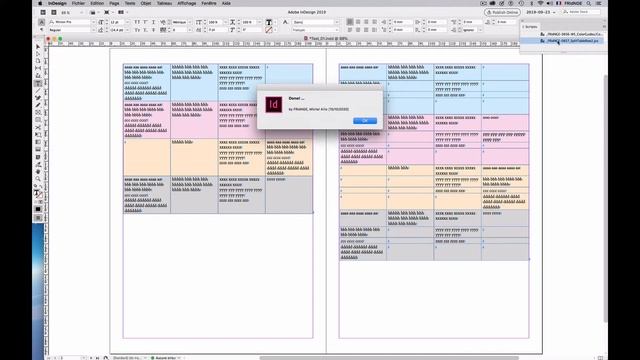Select the Gradient Swatch tool
This screenshot has width=640, height=360.
tap(38, 142)
